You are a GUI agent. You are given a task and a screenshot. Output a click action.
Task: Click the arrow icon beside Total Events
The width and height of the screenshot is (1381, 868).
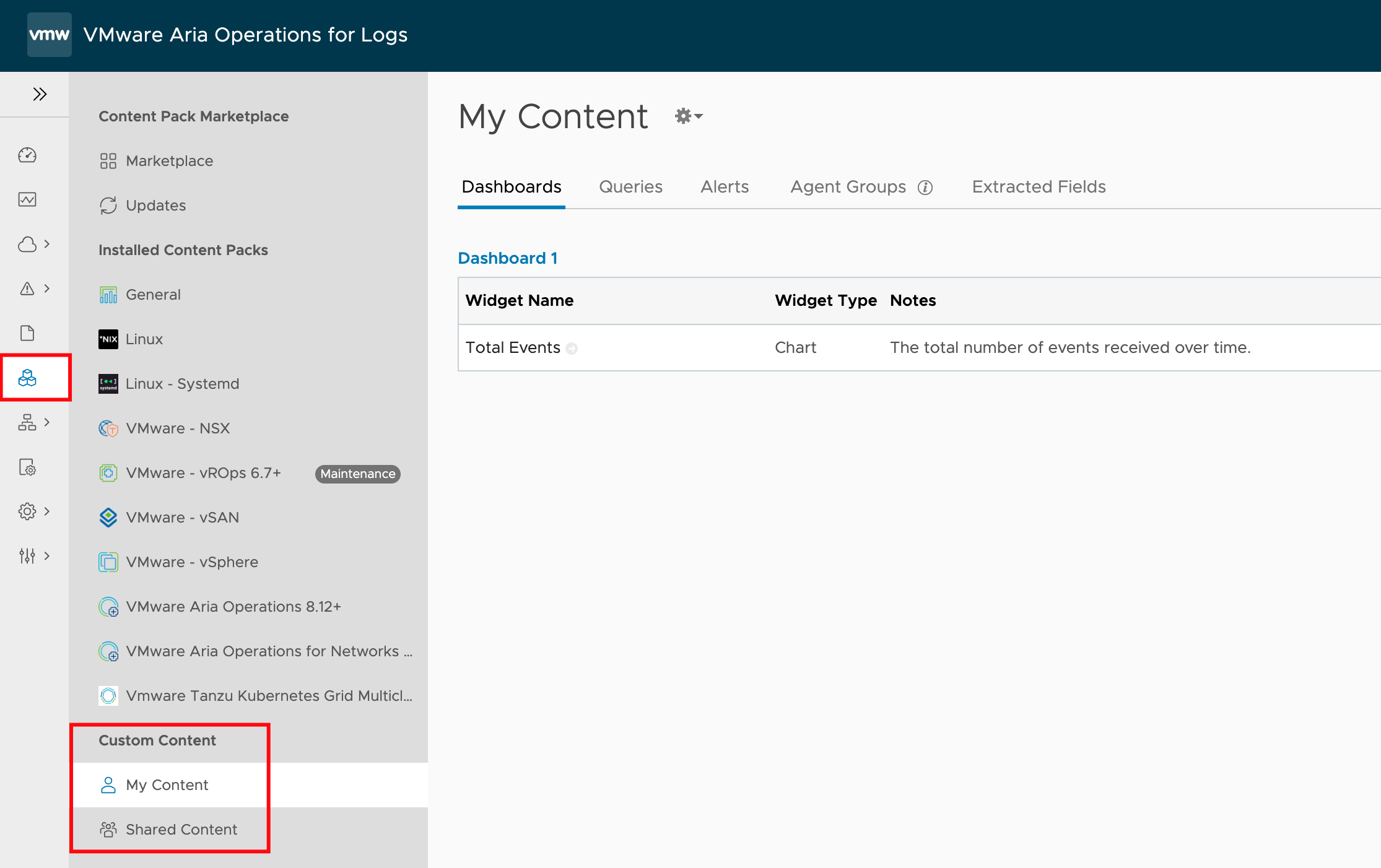coord(572,349)
